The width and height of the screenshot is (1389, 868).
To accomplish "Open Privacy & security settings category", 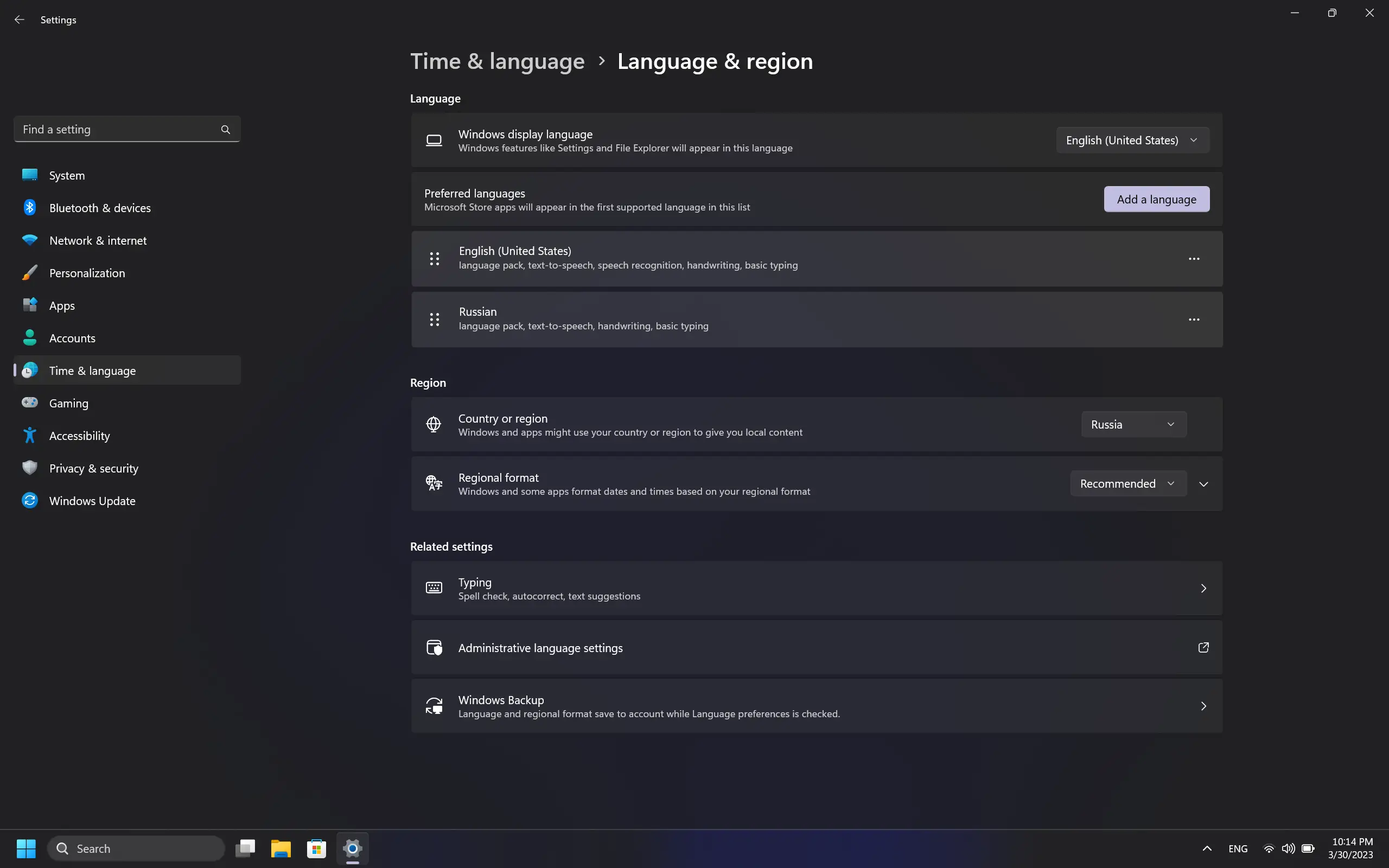I will pyautogui.click(x=93, y=468).
